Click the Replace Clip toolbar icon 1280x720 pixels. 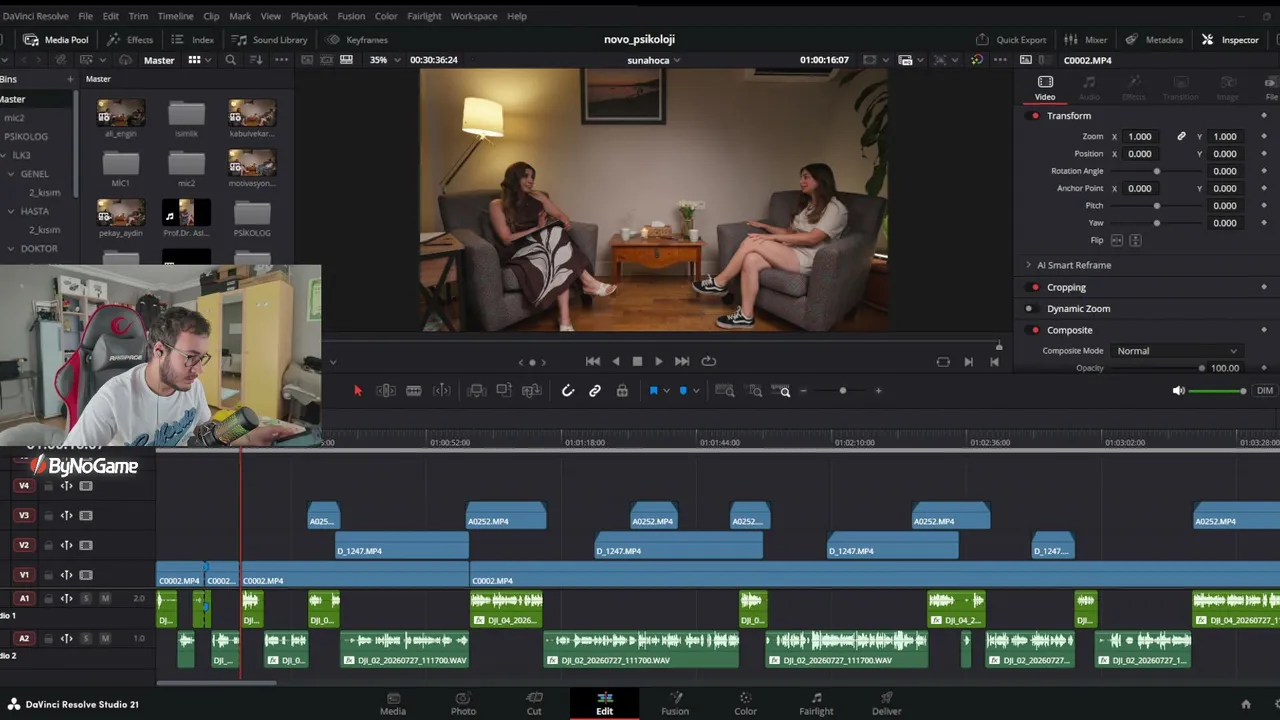pyautogui.click(x=532, y=391)
